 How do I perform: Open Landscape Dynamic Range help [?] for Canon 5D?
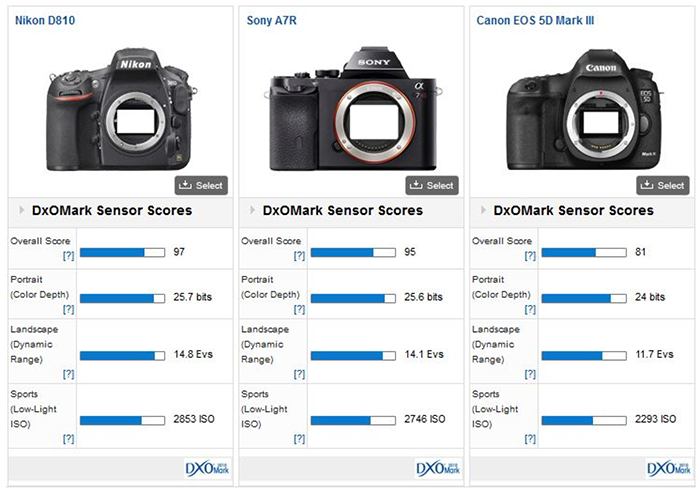point(530,374)
